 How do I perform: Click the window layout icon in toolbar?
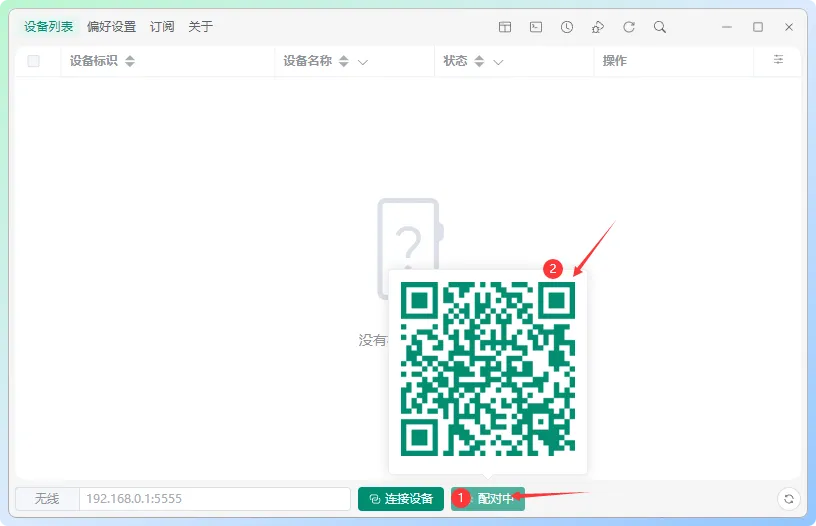pyautogui.click(x=505, y=27)
